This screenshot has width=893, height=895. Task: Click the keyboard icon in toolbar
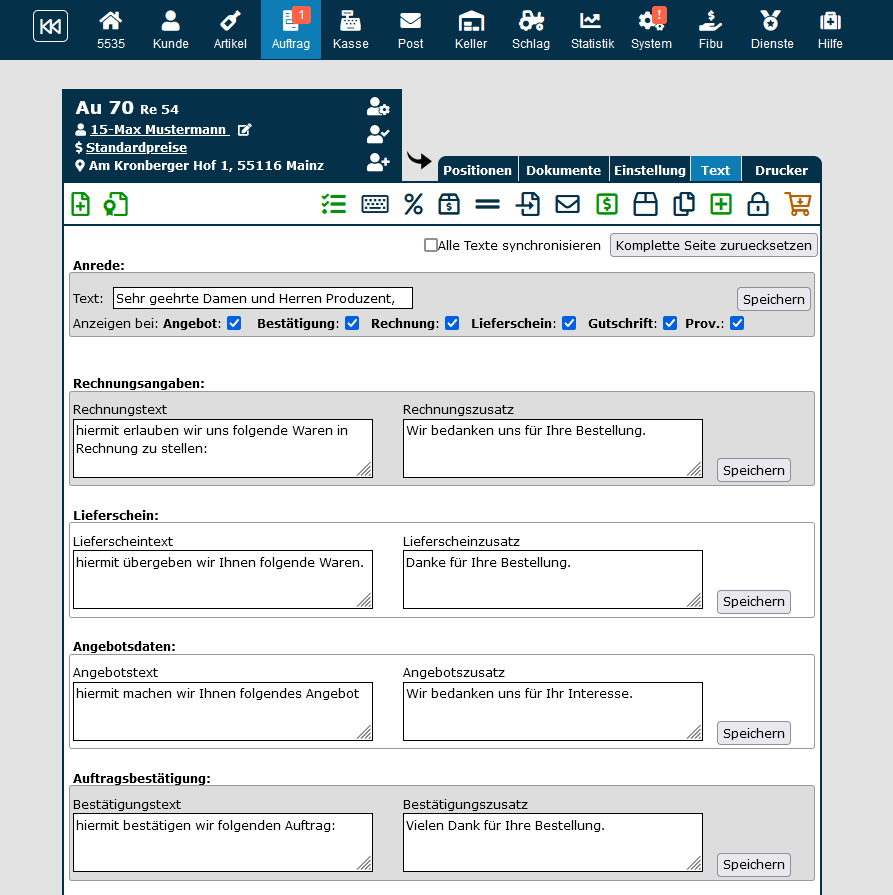point(375,205)
